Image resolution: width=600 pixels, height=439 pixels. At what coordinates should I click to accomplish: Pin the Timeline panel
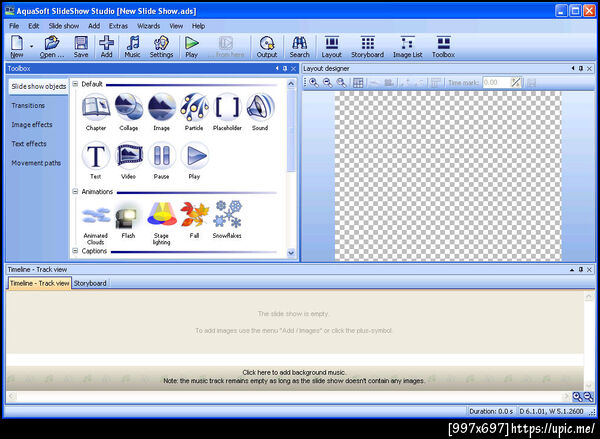[x=581, y=269]
